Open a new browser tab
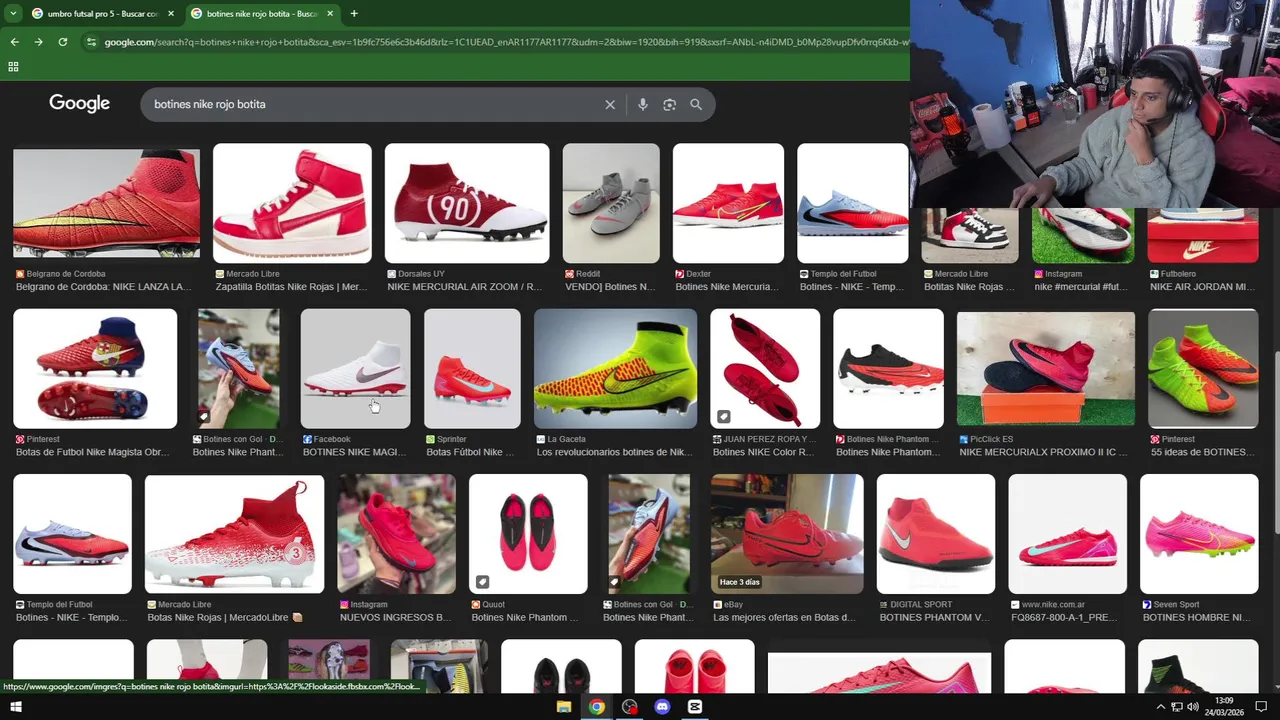 (354, 13)
